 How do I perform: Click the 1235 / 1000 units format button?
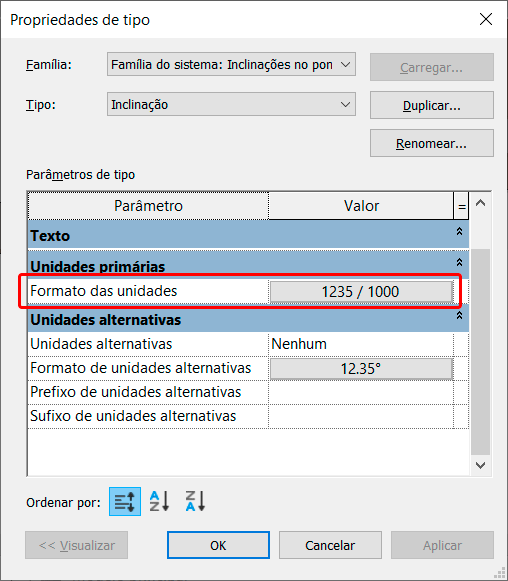click(x=361, y=292)
